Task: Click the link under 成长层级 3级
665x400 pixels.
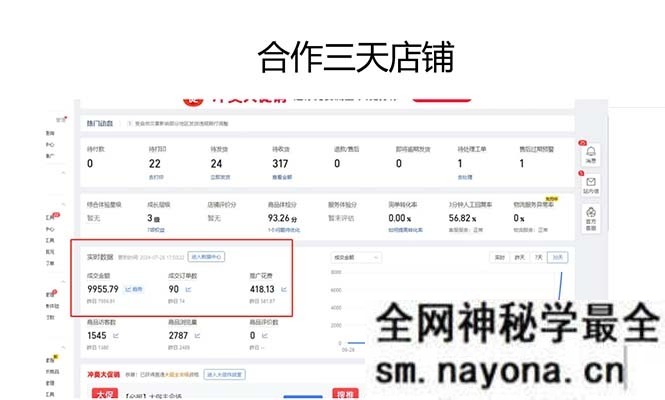Action: click(x=156, y=230)
